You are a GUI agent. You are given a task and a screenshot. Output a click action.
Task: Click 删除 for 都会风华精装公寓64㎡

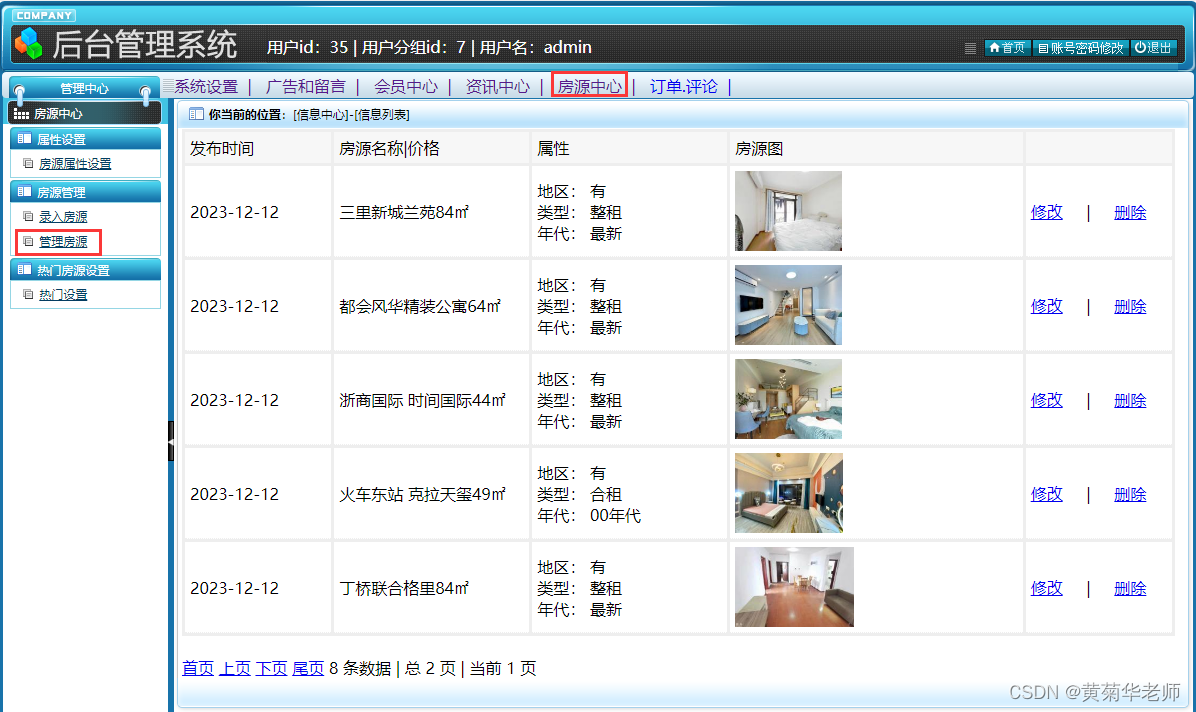[1130, 306]
